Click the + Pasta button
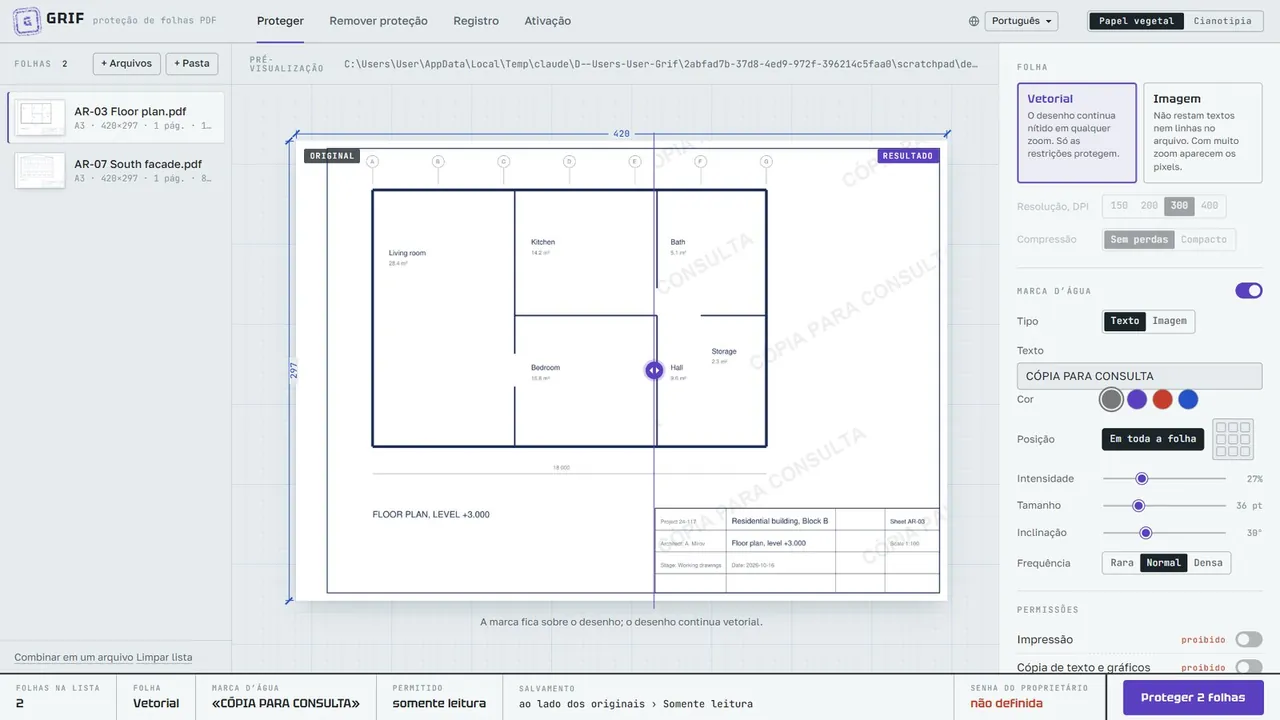Image resolution: width=1280 pixels, height=720 pixels. 192,63
